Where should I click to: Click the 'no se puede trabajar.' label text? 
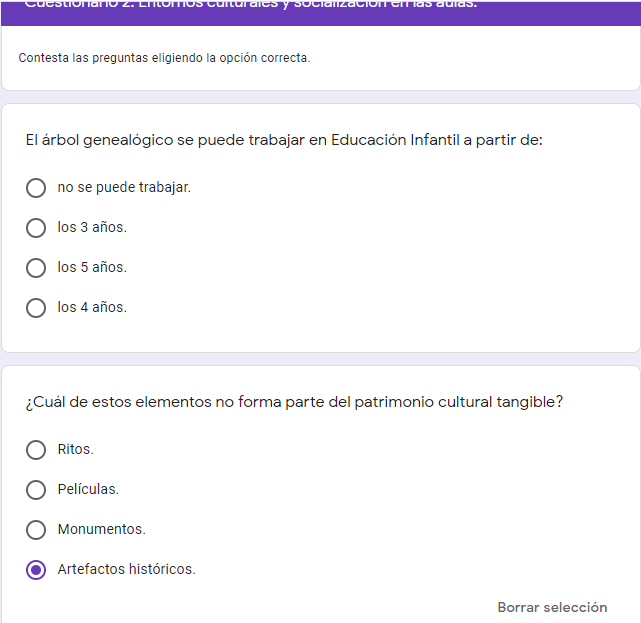[x=124, y=188]
